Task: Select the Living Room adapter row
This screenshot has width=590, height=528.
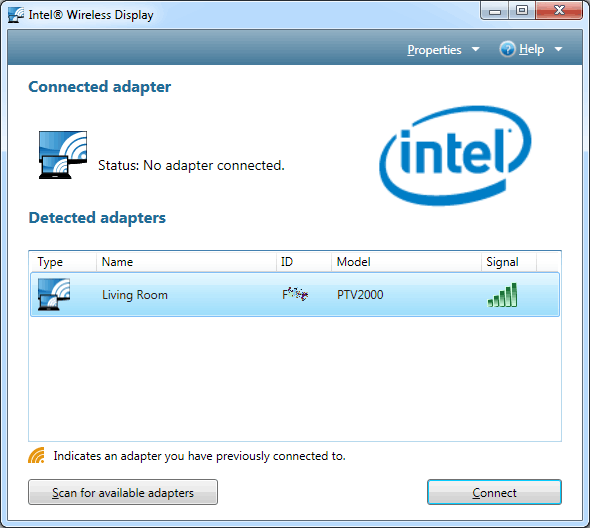Action: [x=295, y=295]
